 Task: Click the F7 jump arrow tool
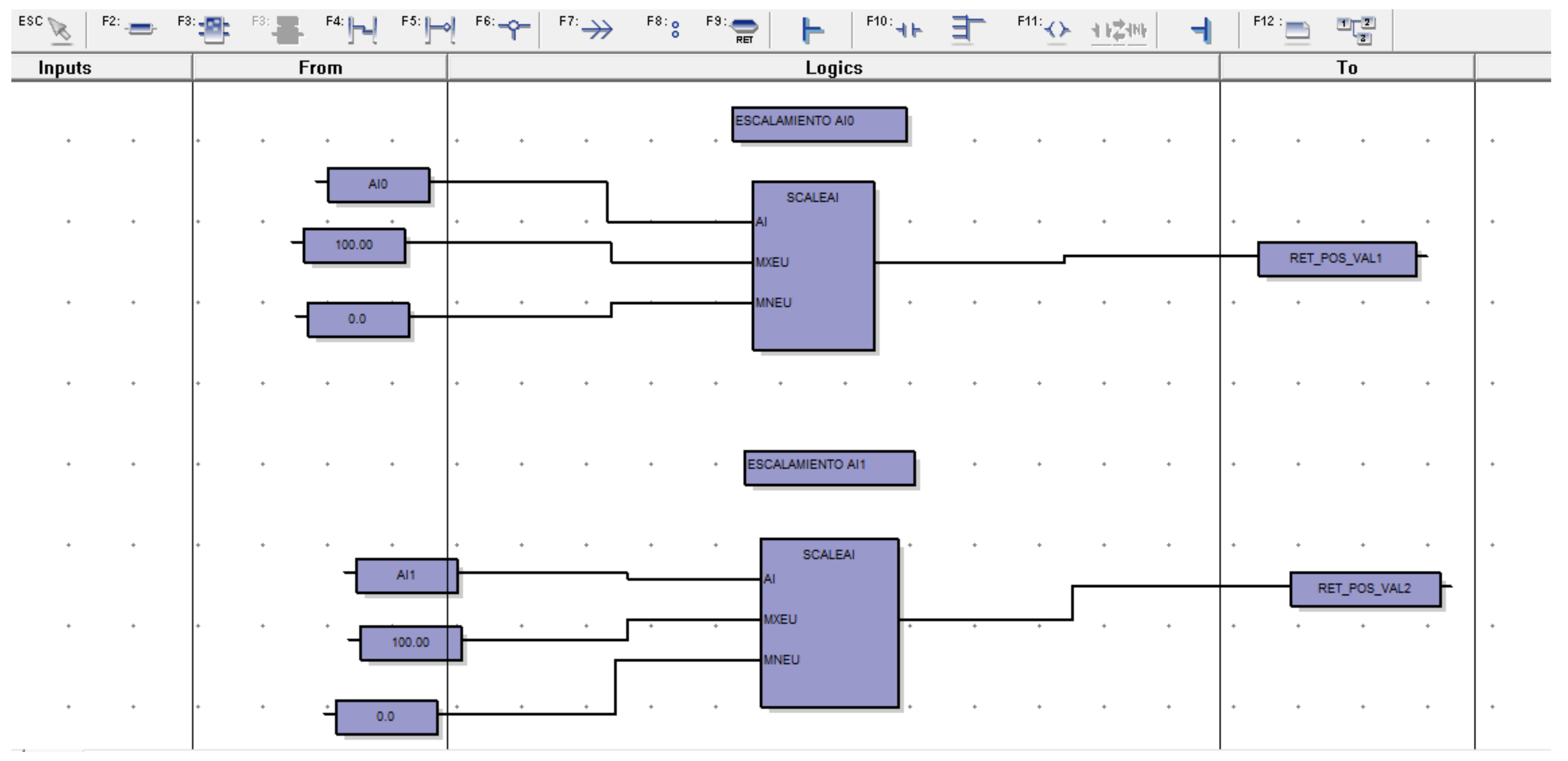tap(597, 29)
